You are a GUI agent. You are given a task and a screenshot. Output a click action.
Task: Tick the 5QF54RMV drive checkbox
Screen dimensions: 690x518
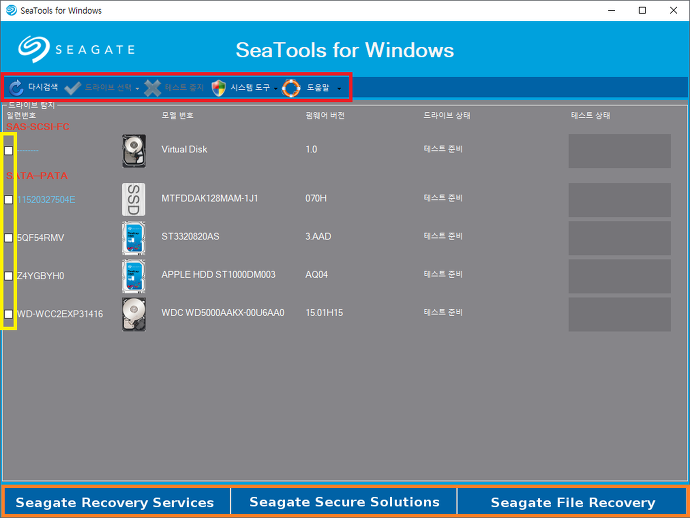click(x=8, y=238)
